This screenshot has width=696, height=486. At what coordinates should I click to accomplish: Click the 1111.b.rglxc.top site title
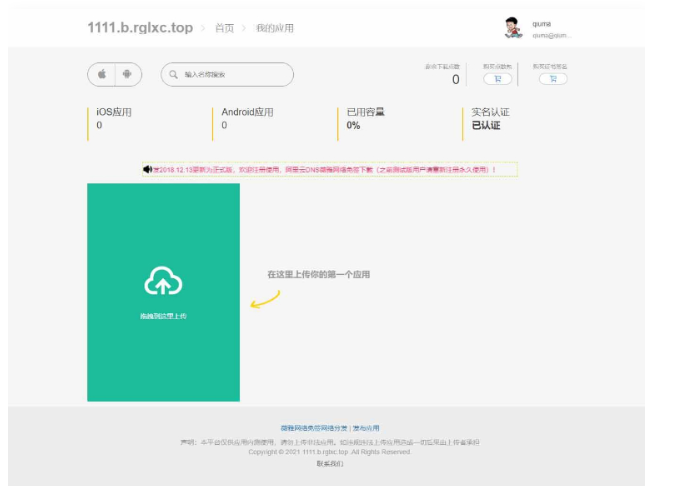[140, 27]
